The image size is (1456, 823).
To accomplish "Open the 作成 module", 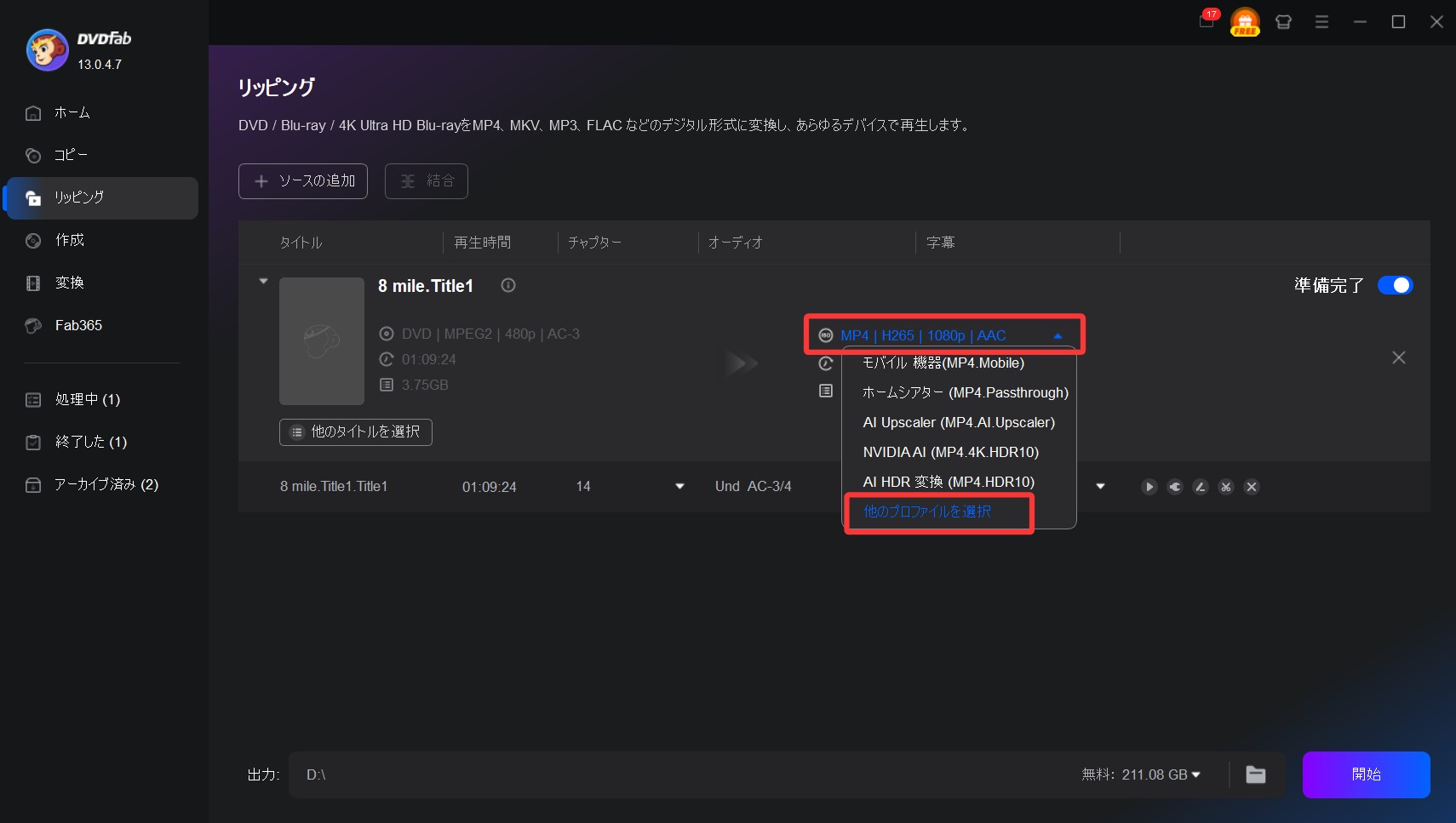I will coord(102,240).
